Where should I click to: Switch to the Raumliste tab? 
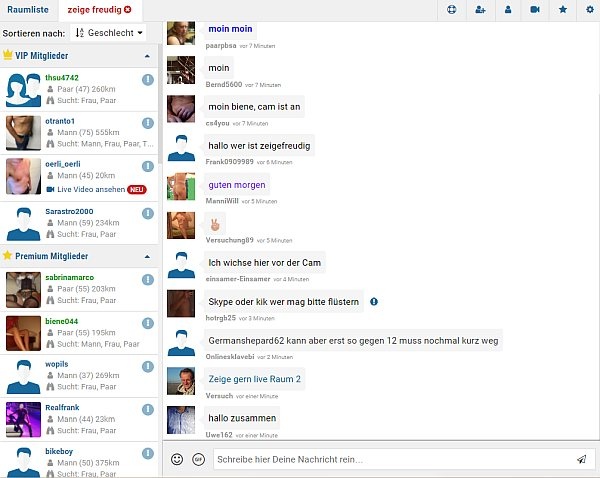[x=29, y=10]
